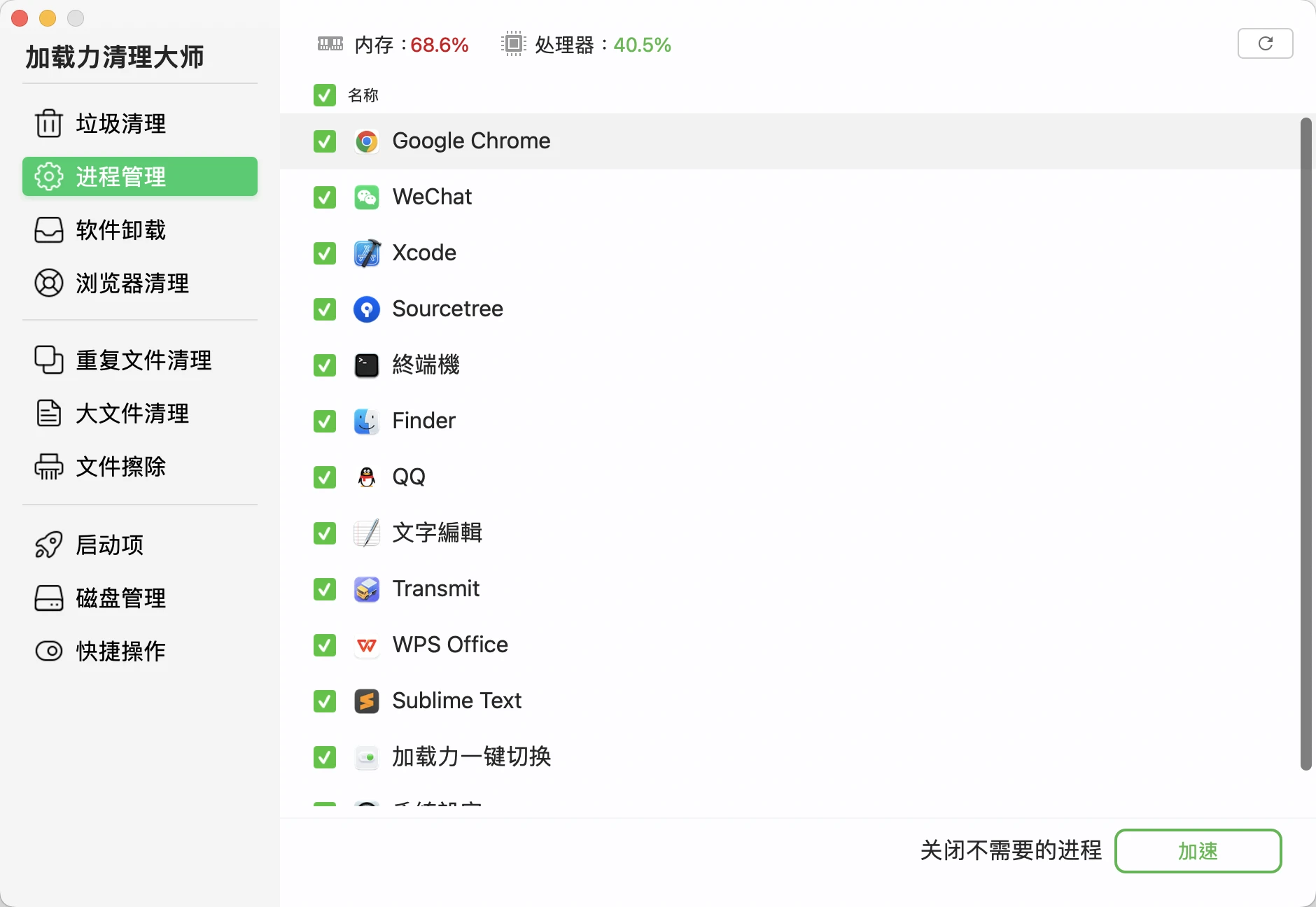Screen dimensions: 1316x907
Task: Uncheck the Sublime Text process
Action: click(x=324, y=701)
